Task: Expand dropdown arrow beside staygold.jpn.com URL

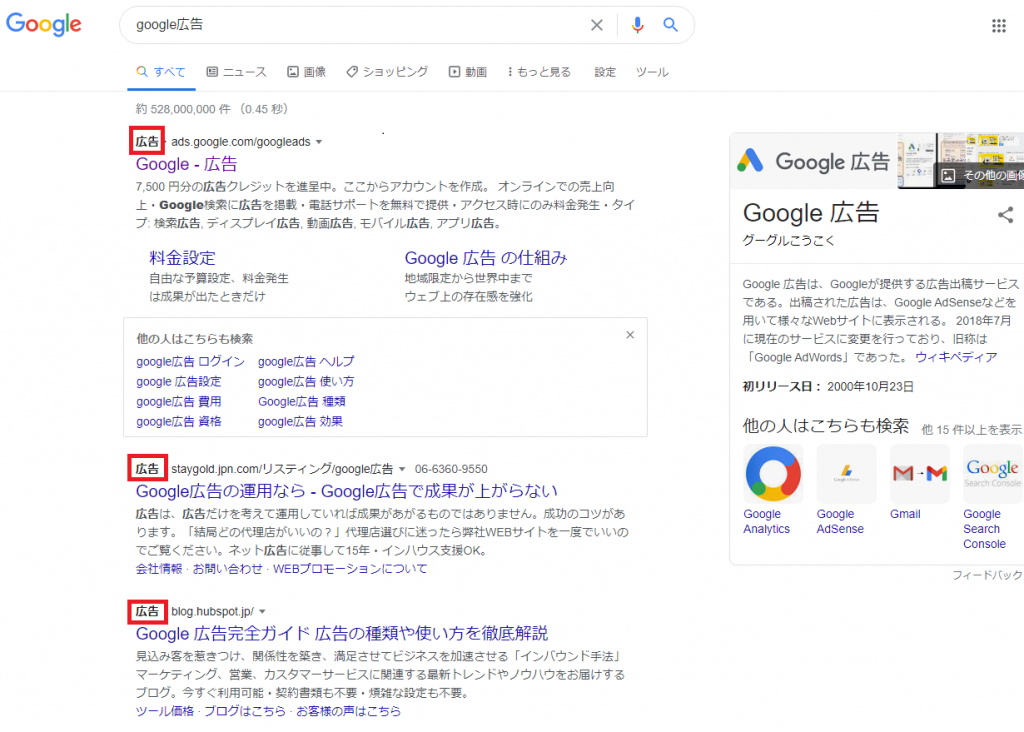Action: click(402, 469)
